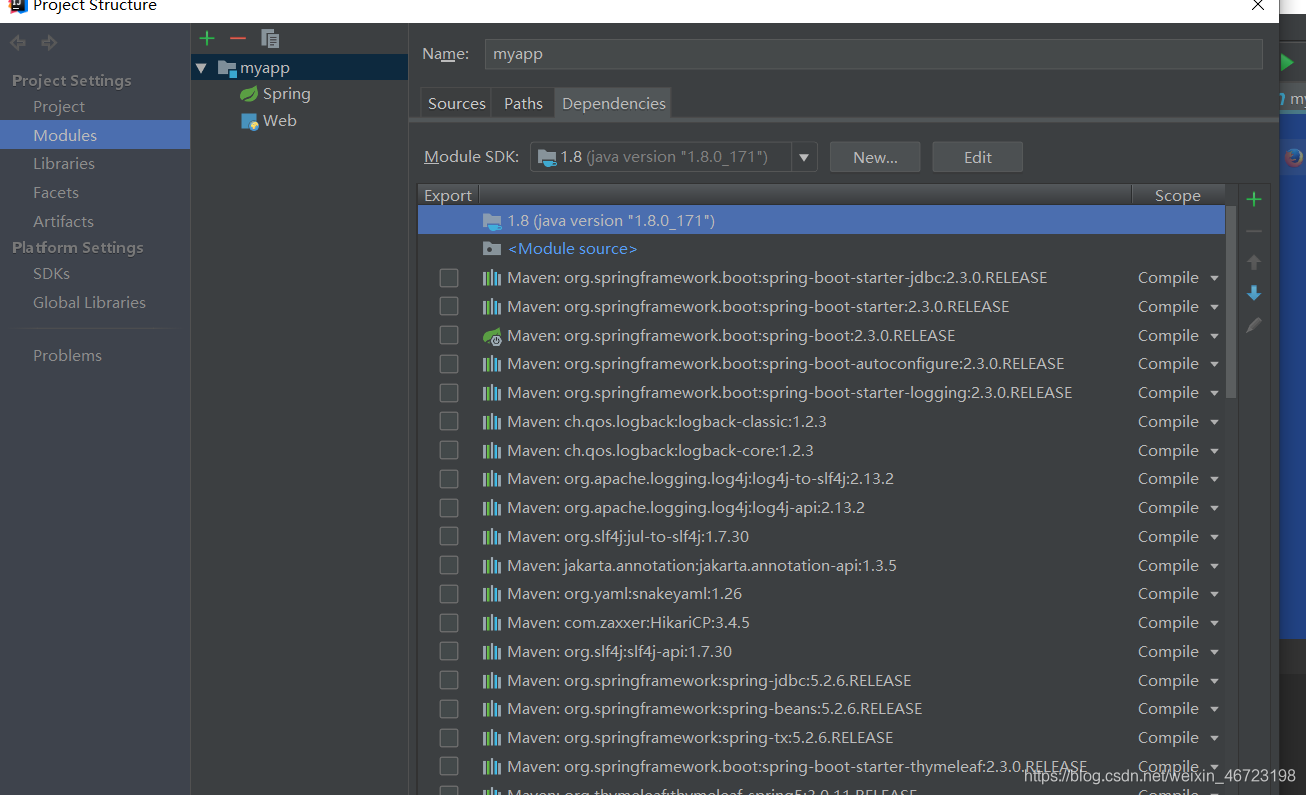The width and height of the screenshot is (1306, 795).
Task: Open Scope dropdown for spring-boot-autoconfigure
Action: 1212,363
